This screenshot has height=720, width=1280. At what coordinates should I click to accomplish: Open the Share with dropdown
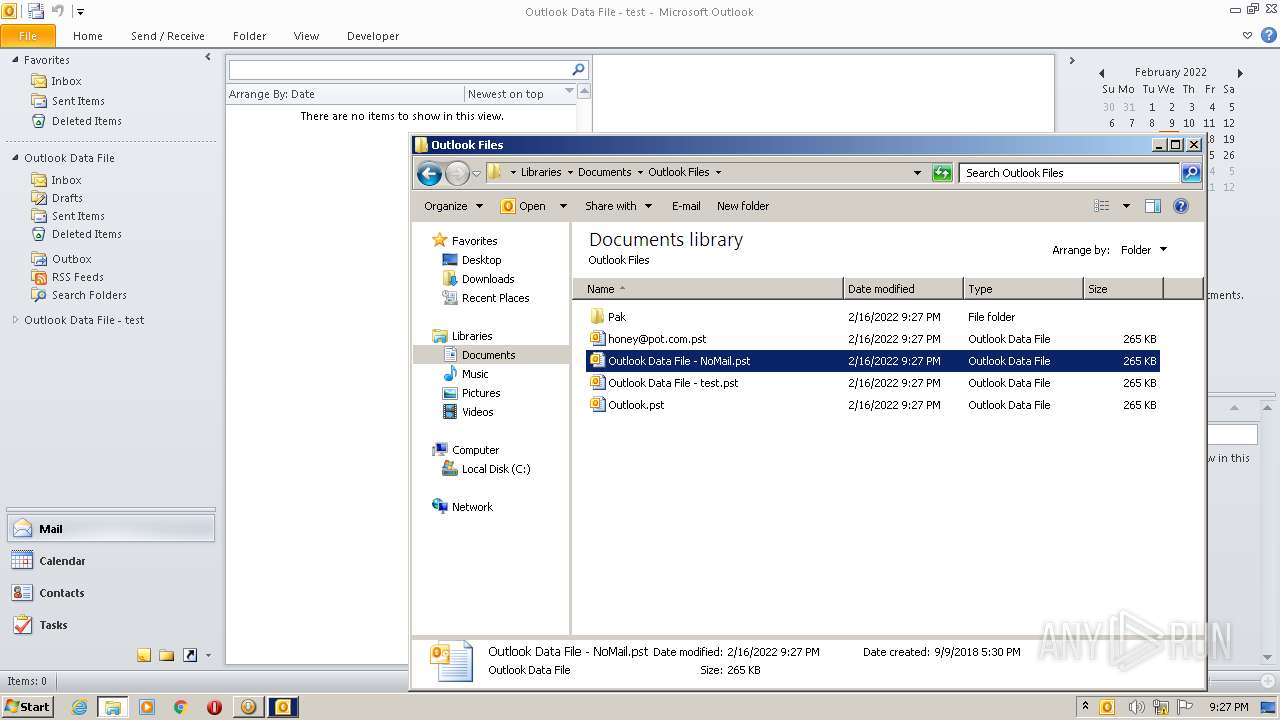point(618,206)
